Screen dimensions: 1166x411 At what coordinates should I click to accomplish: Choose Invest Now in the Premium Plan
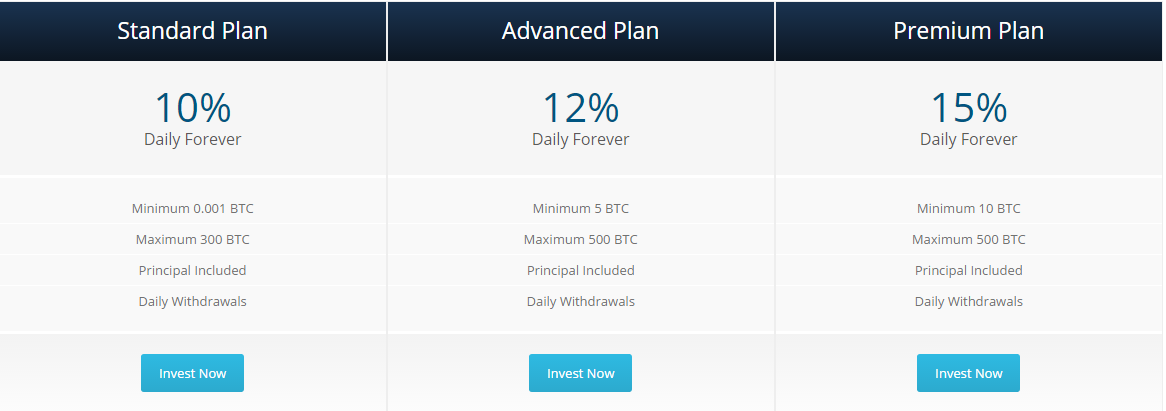coord(968,373)
